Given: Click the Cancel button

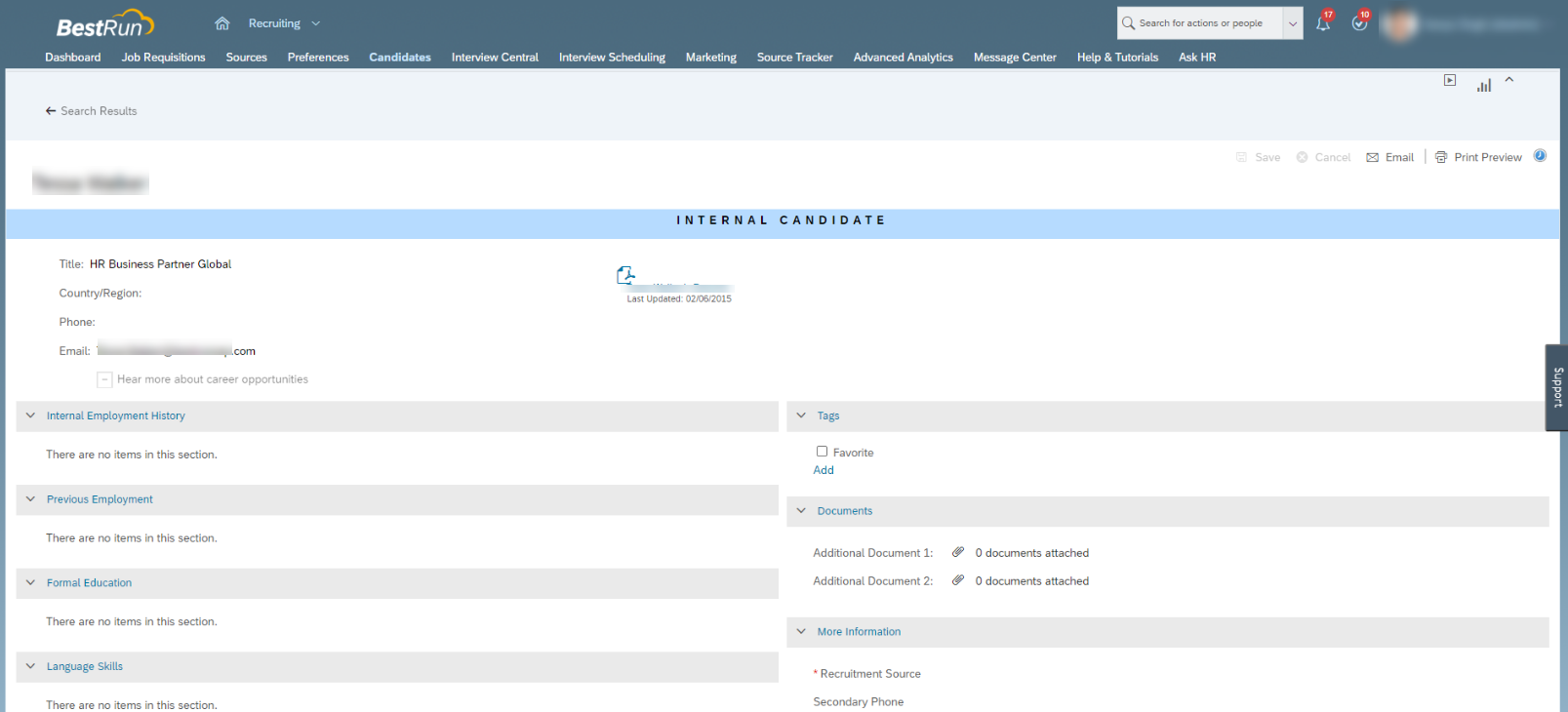Looking at the screenshot, I should pyautogui.click(x=1323, y=157).
